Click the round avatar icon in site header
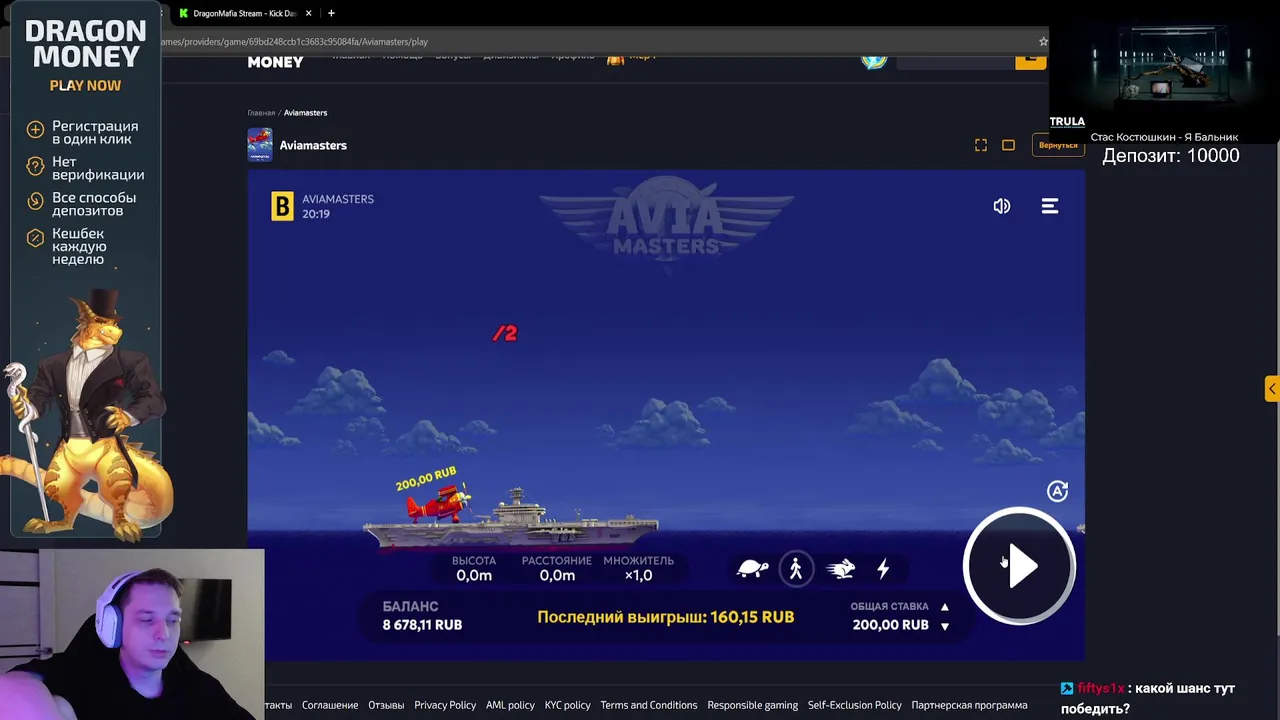The width and height of the screenshot is (1280, 720). point(875,59)
